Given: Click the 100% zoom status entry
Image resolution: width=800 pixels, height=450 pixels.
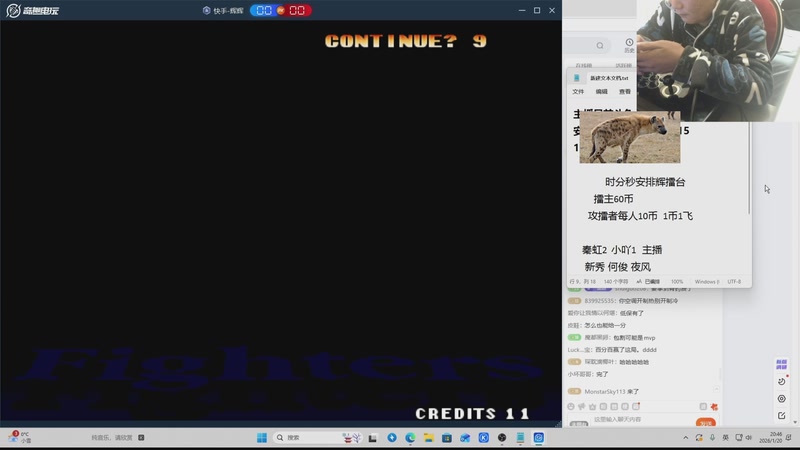Looking at the screenshot, I should [677, 282].
